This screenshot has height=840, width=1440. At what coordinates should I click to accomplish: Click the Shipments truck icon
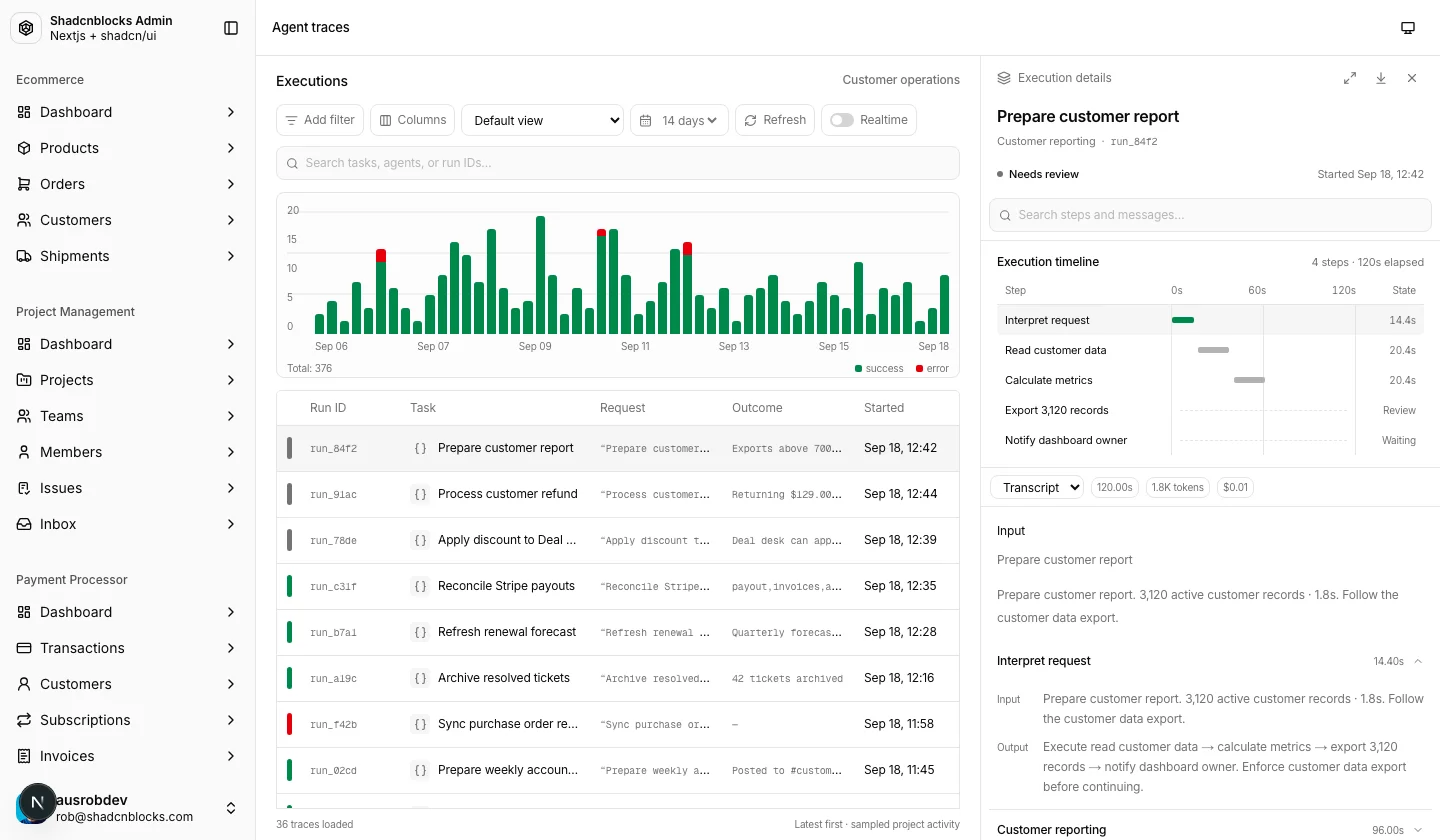coord(24,256)
